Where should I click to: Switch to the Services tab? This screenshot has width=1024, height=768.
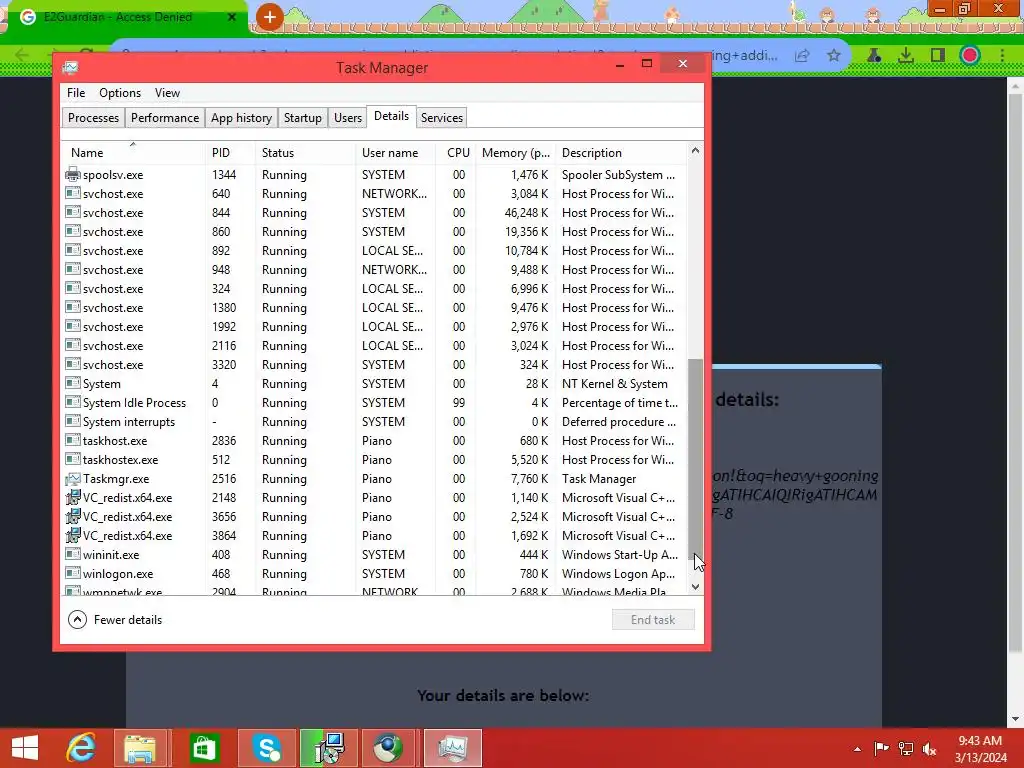tap(441, 118)
